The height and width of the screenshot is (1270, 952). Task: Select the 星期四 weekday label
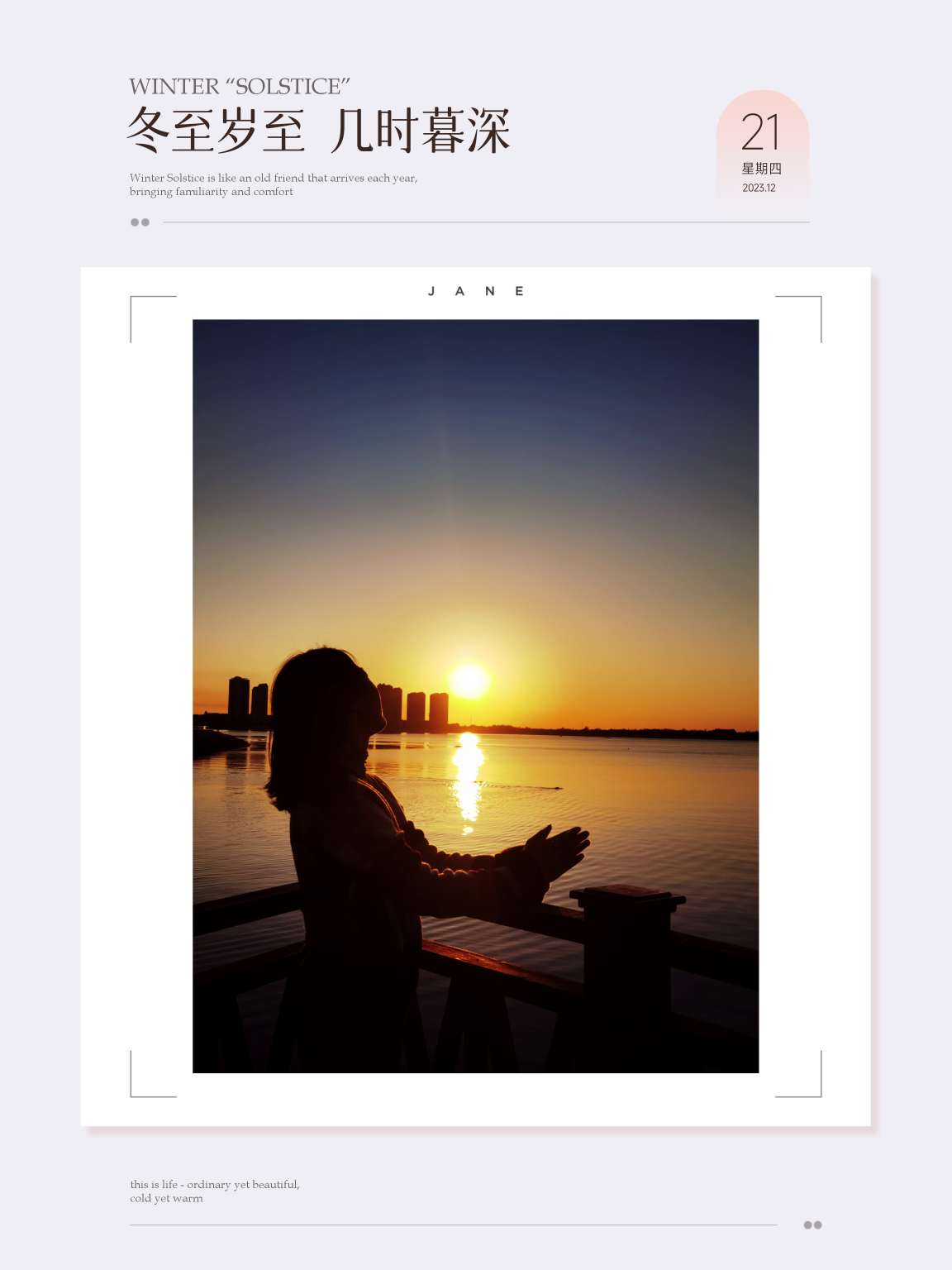click(x=761, y=169)
